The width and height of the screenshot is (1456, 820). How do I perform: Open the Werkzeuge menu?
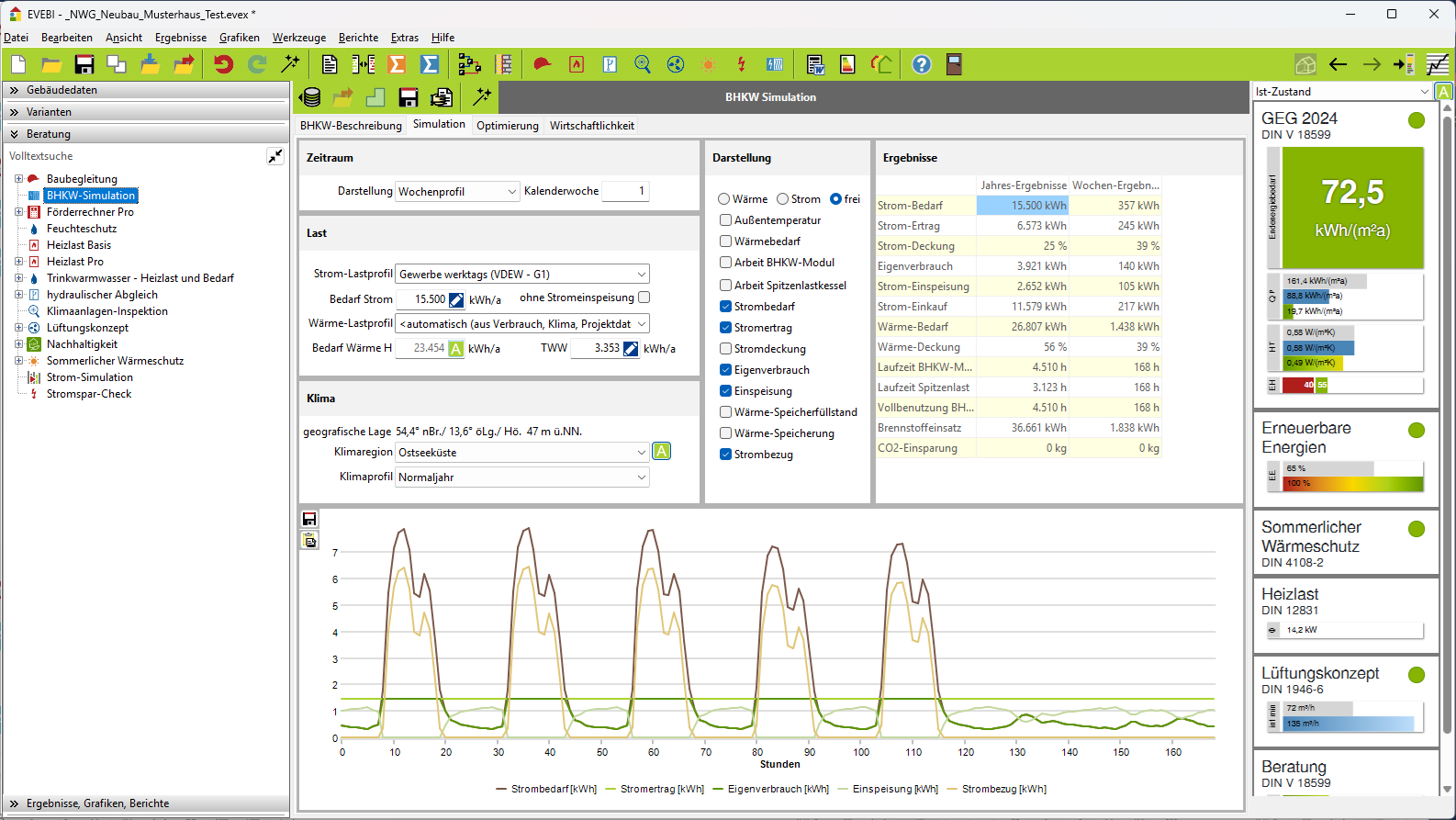click(299, 38)
